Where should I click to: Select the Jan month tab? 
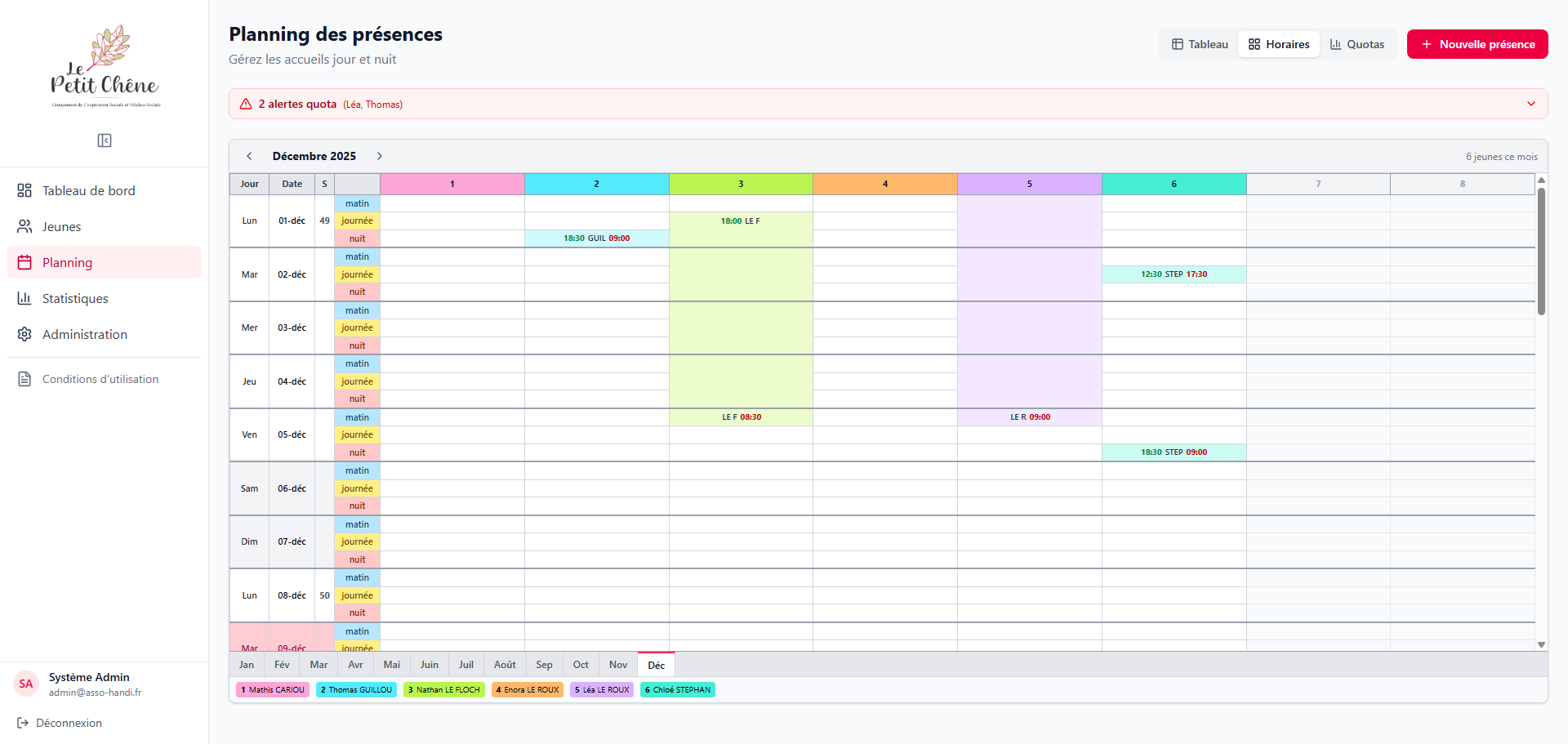tap(247, 665)
